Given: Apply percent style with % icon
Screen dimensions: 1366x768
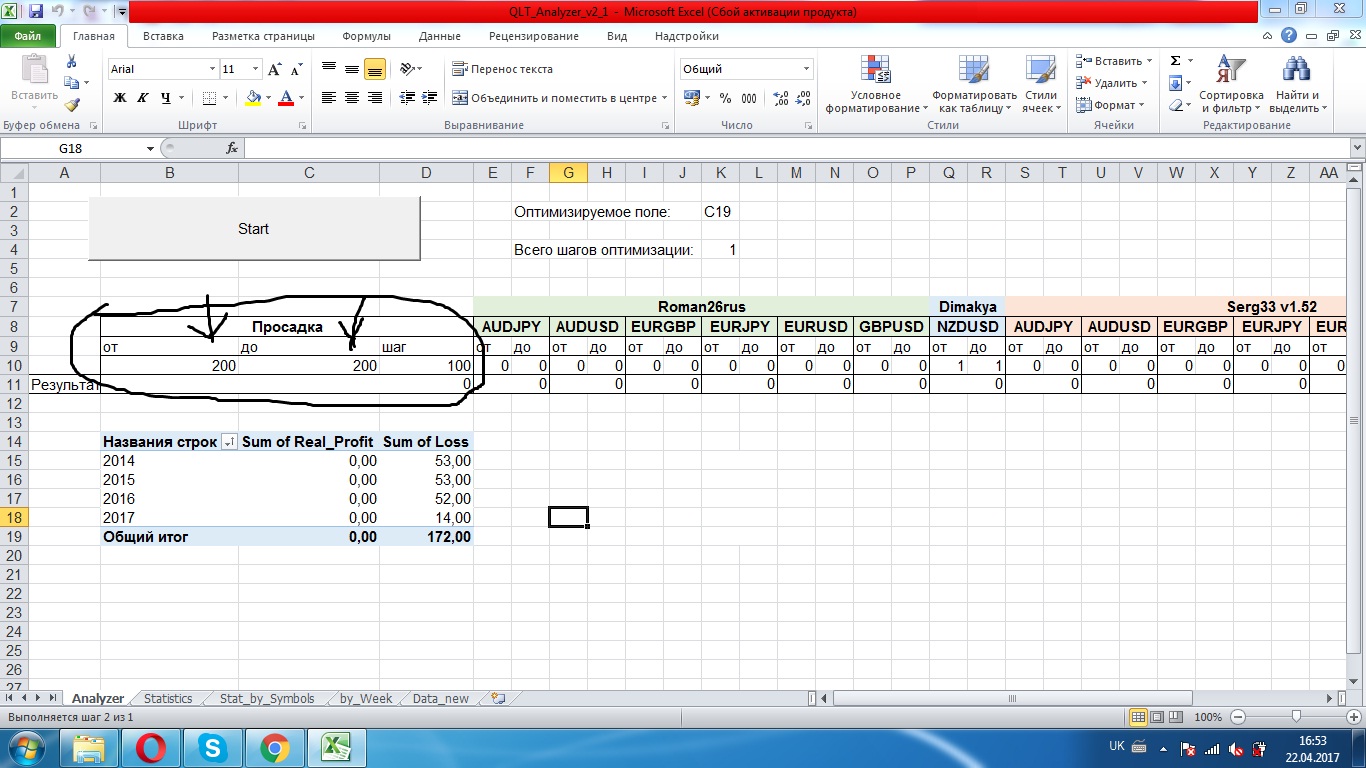Looking at the screenshot, I should pos(725,98).
